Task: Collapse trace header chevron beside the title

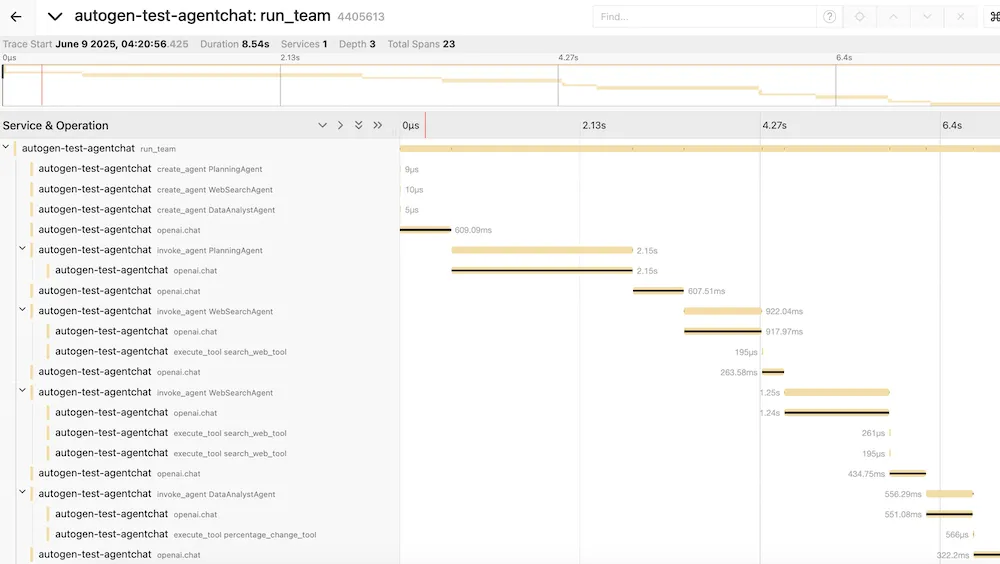Action: click(55, 17)
